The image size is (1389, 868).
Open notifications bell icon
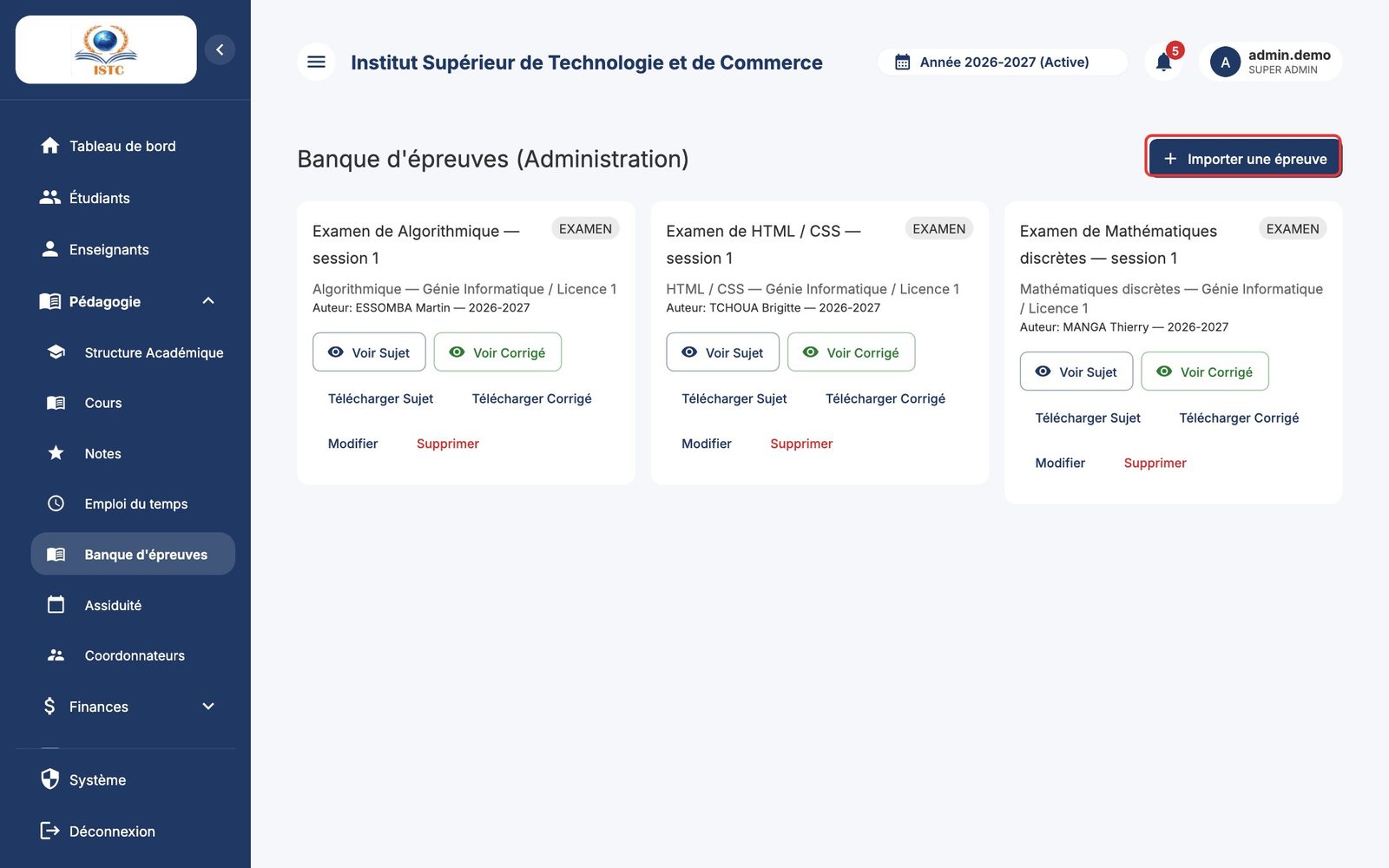1164,62
